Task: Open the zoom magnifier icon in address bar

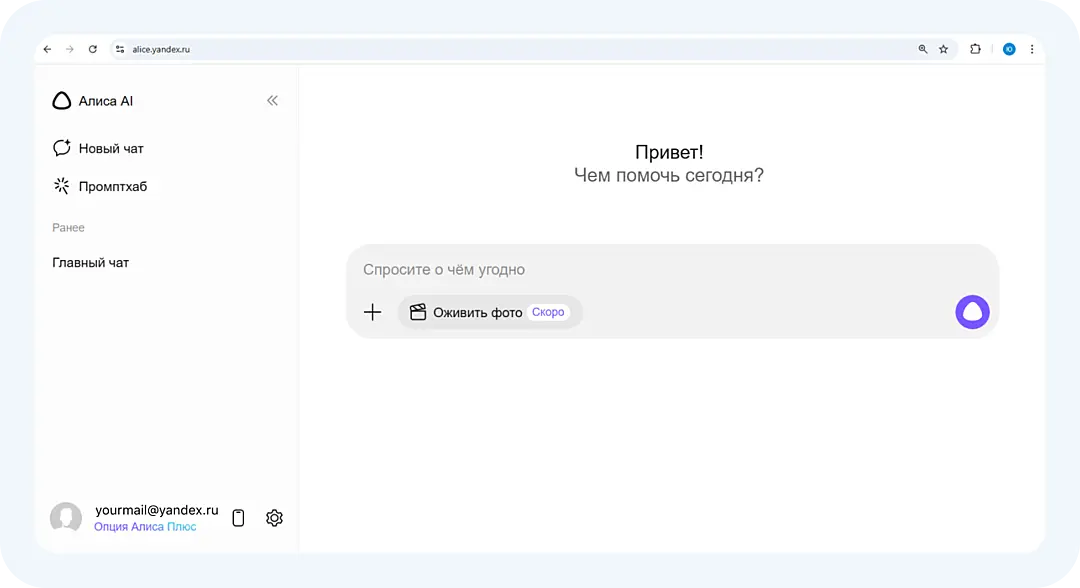Action: (x=923, y=50)
